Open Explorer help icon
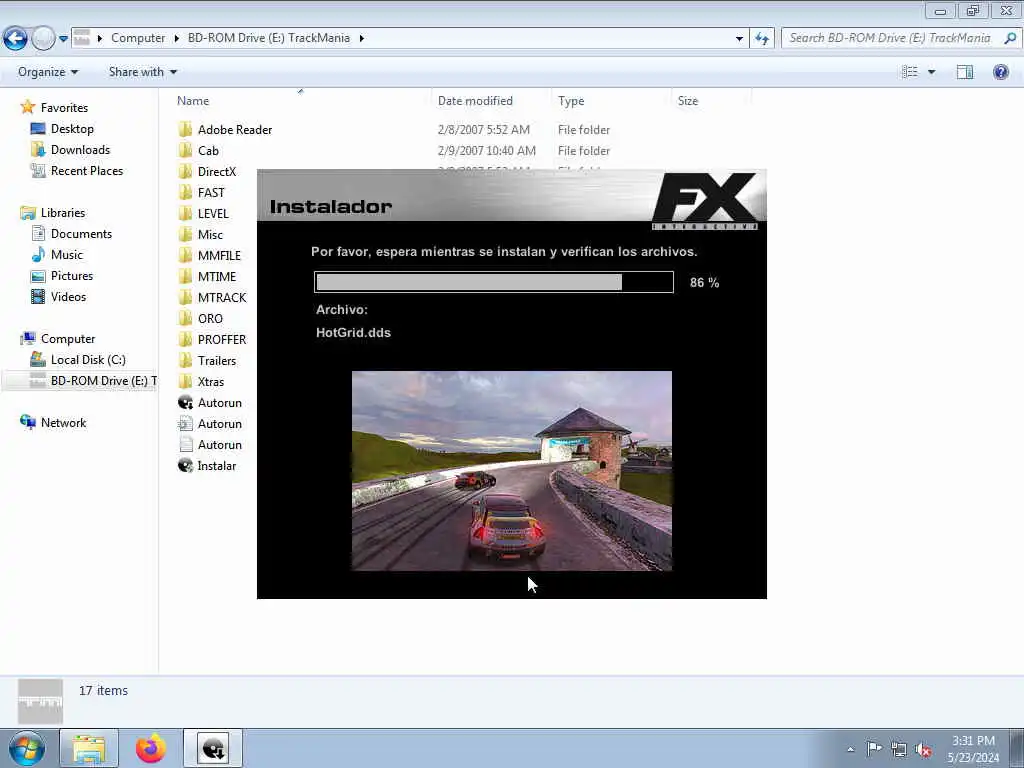Viewport: 1024px width, 768px height. click(1000, 72)
